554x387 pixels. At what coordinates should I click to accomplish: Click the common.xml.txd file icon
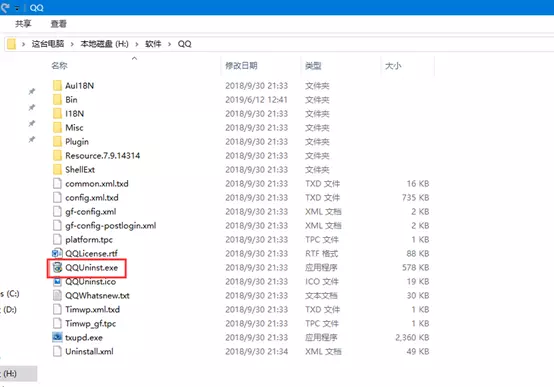57,183
